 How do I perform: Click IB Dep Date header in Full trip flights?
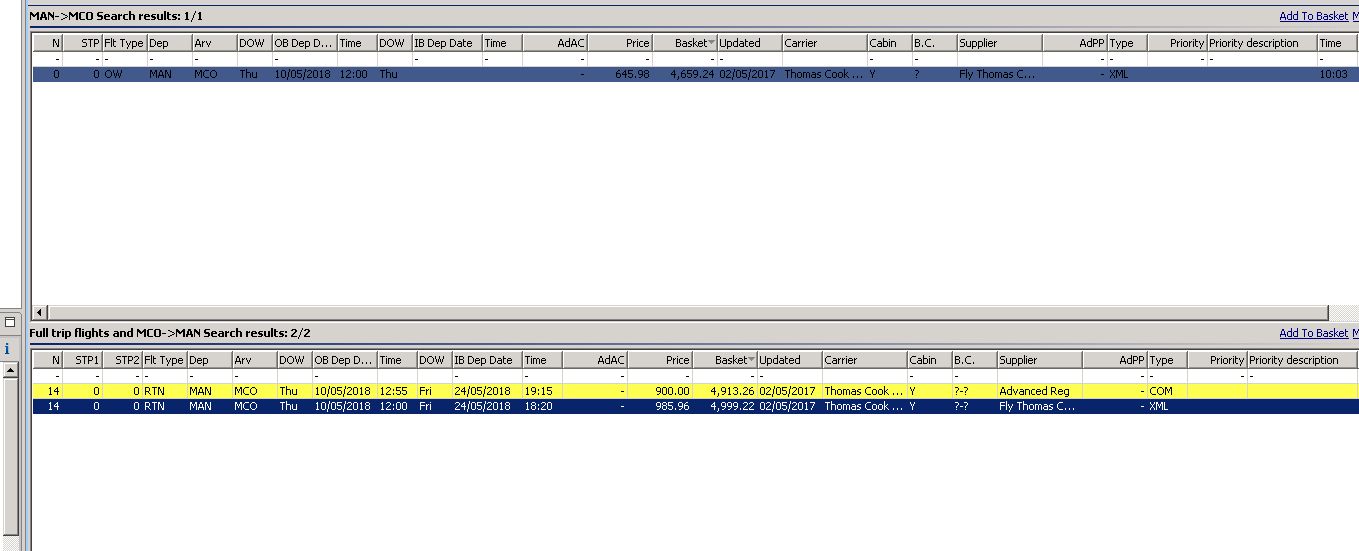coord(487,360)
